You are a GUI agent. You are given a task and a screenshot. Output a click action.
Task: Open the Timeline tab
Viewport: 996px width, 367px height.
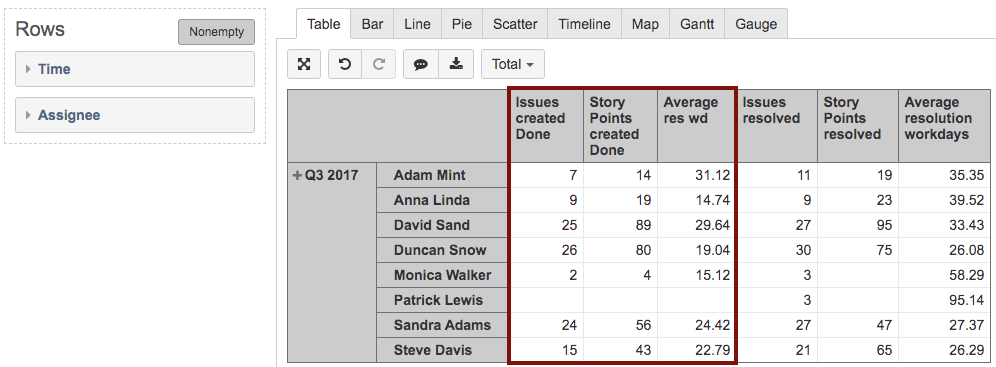click(x=584, y=24)
